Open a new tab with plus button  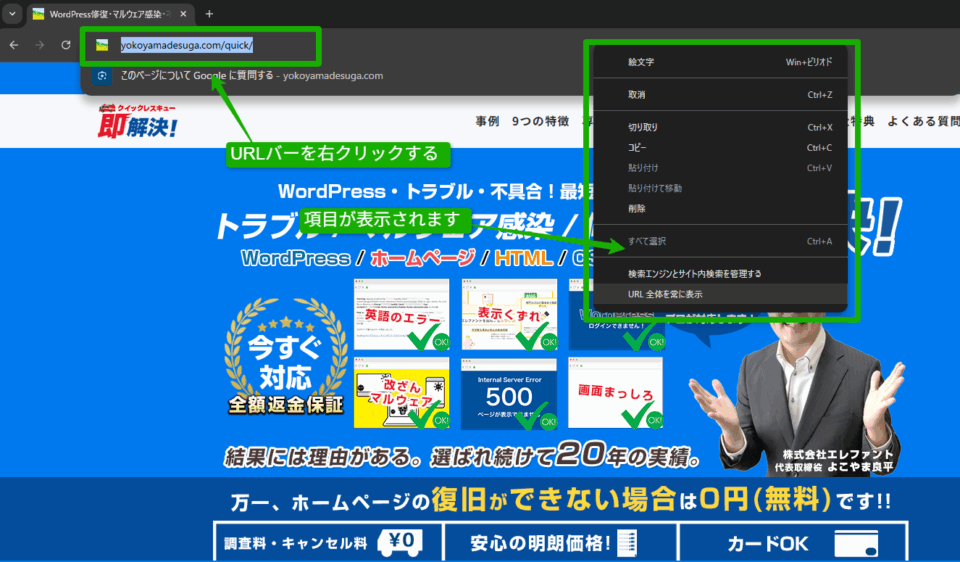[209, 13]
